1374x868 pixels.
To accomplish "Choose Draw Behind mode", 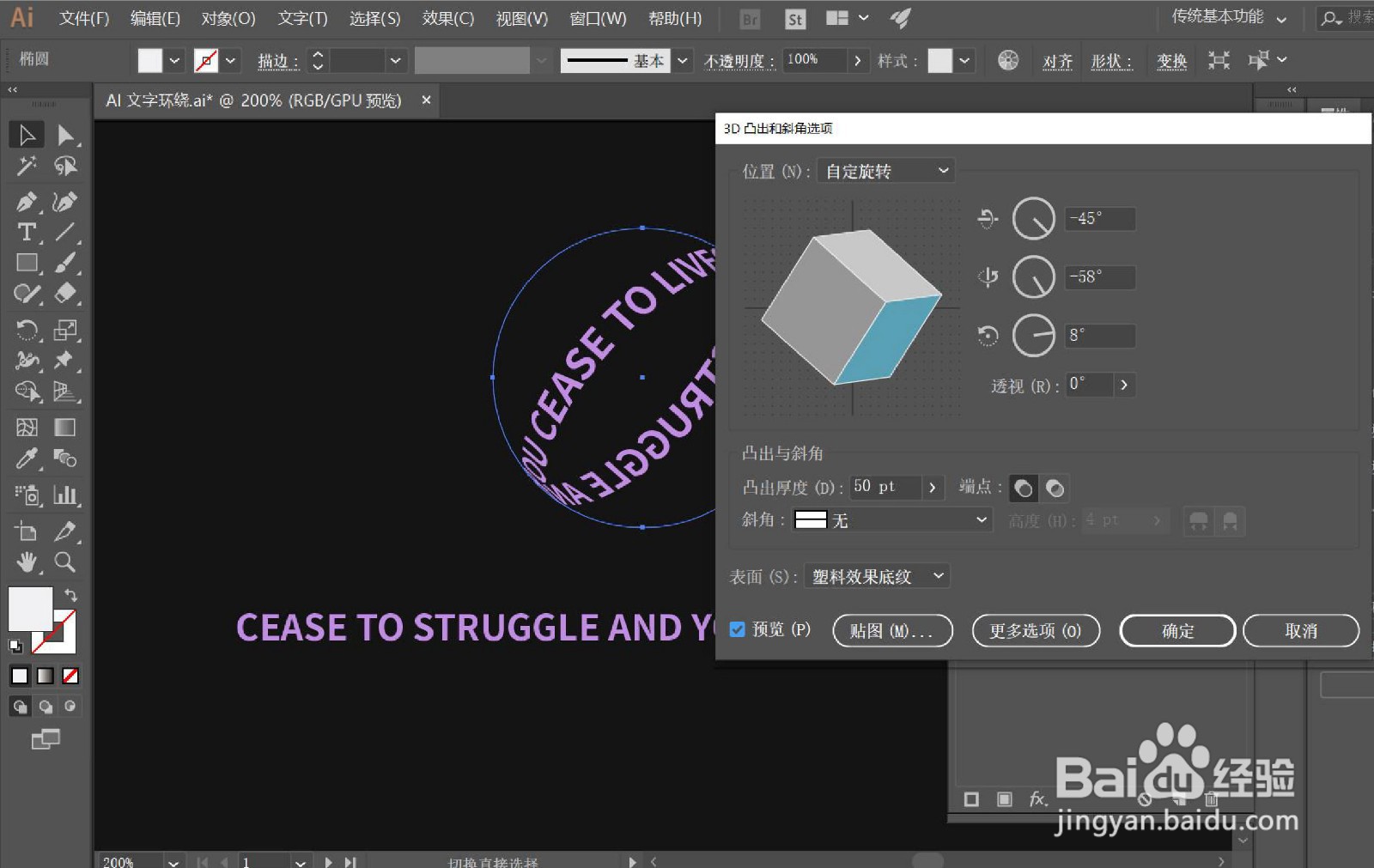I will [x=46, y=707].
